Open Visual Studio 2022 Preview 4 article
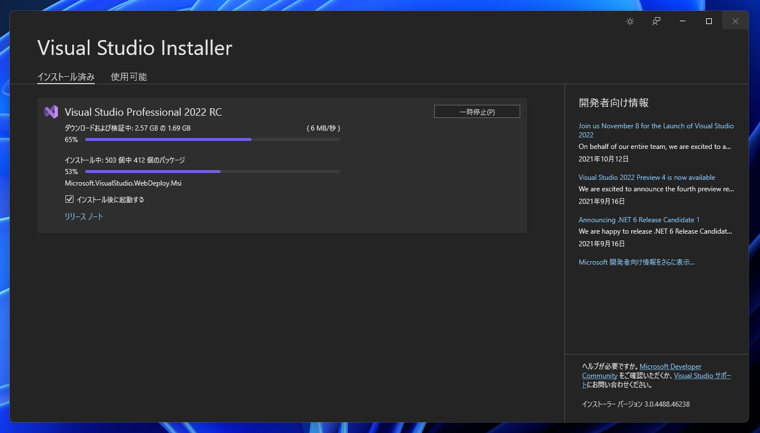The image size is (760, 433). tap(647, 177)
